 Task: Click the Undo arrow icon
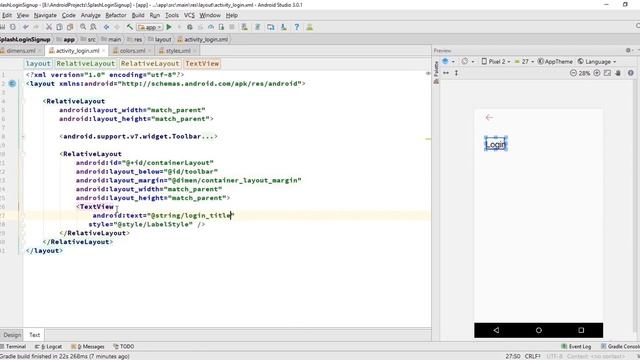click(x=26, y=27)
